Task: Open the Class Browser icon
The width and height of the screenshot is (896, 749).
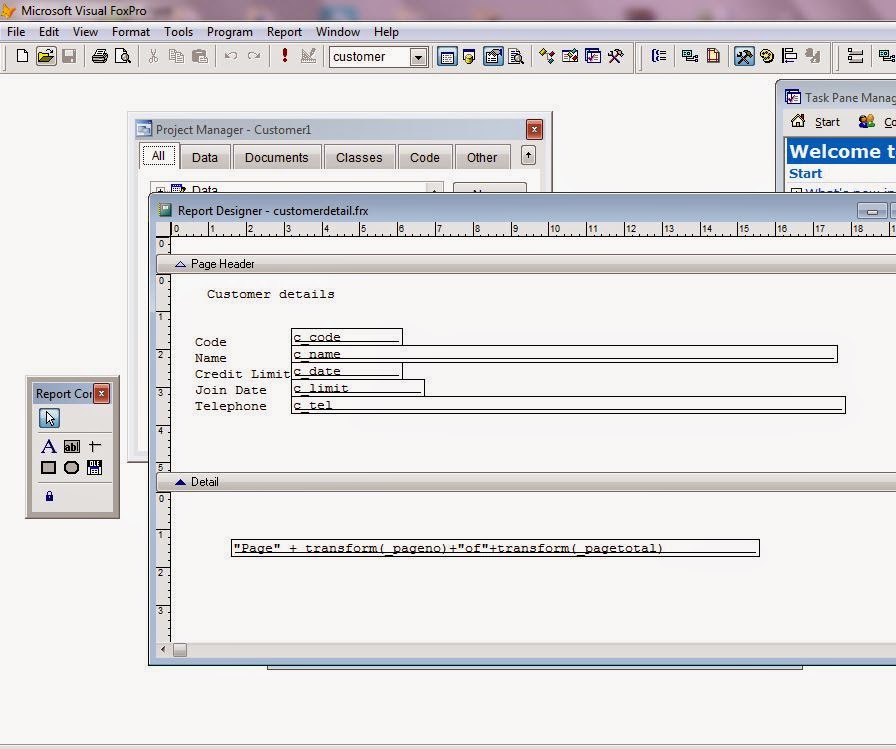Action: (547, 56)
